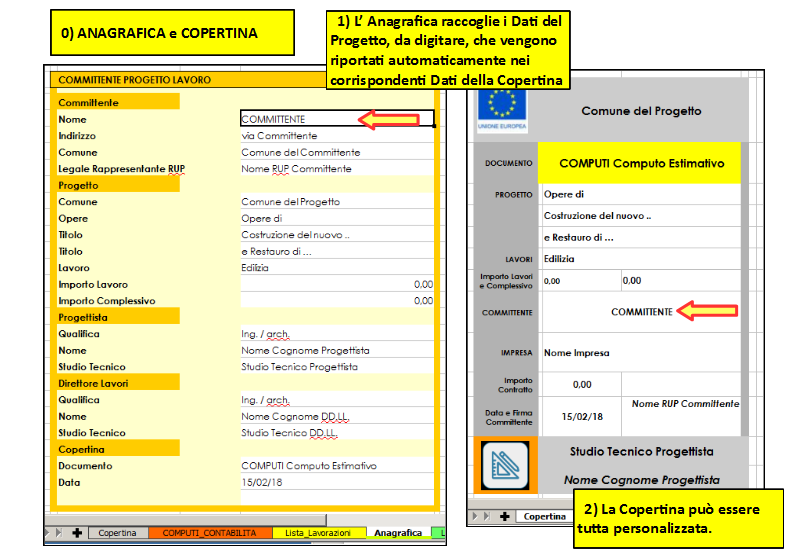Click the Committente Nome input cell containing COMMITTENTE

coord(337,119)
